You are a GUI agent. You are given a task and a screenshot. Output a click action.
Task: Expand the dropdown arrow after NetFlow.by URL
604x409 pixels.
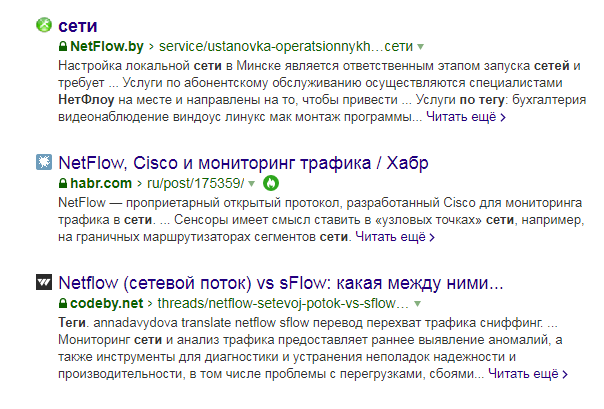(421, 47)
